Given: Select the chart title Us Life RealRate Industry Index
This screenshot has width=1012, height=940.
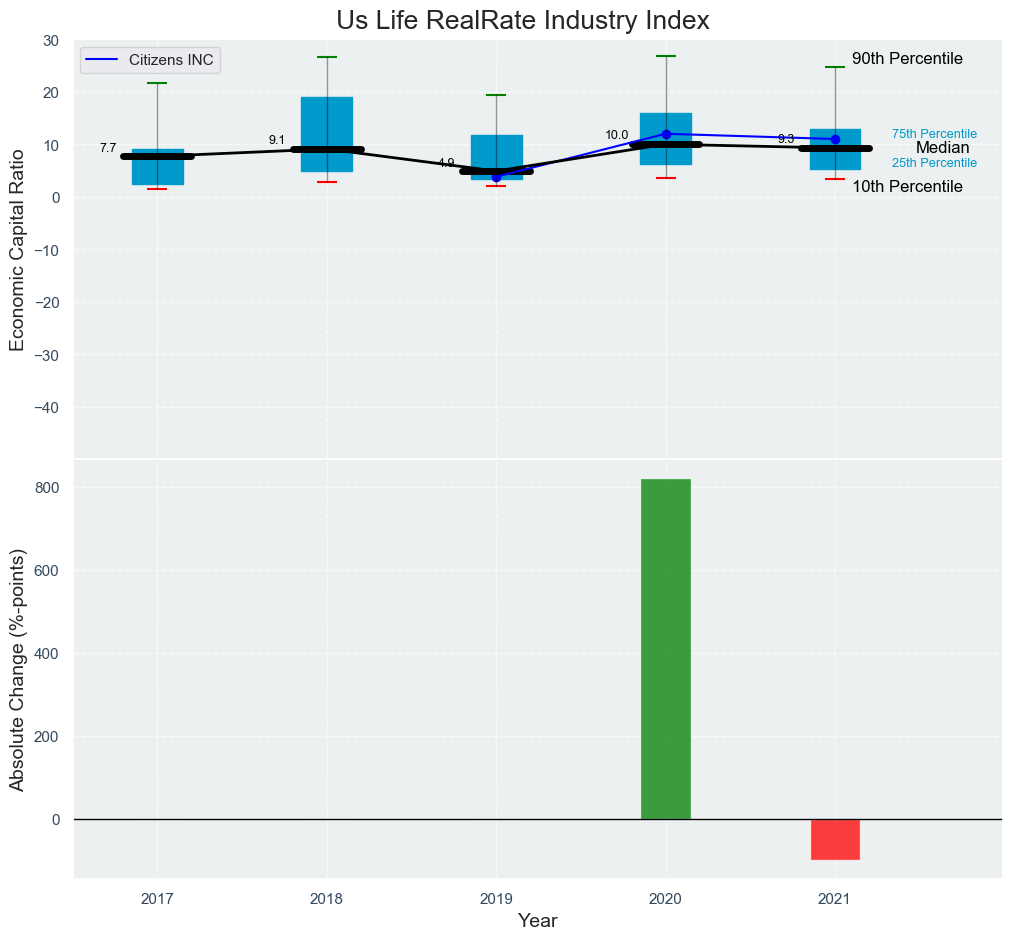Looking at the screenshot, I should click(x=522, y=20).
